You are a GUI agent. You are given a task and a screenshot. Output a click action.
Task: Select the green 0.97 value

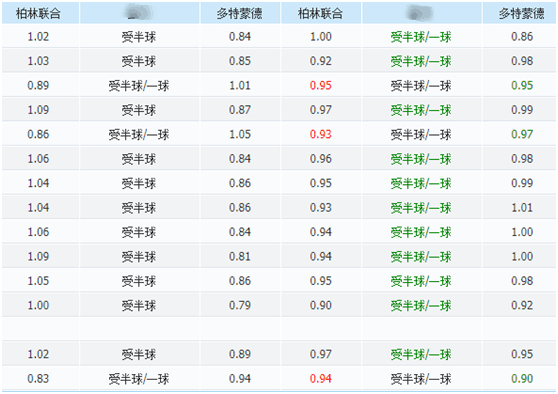click(x=522, y=134)
